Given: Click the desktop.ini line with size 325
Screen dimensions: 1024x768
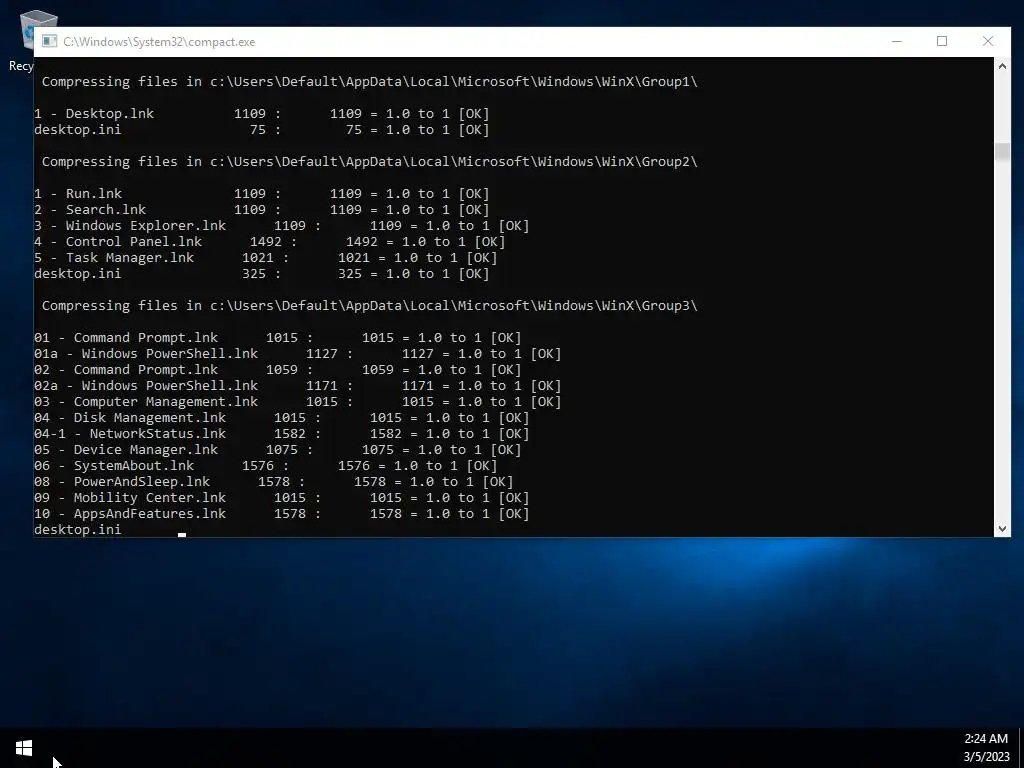Looking at the screenshot, I should pyautogui.click(x=262, y=274).
